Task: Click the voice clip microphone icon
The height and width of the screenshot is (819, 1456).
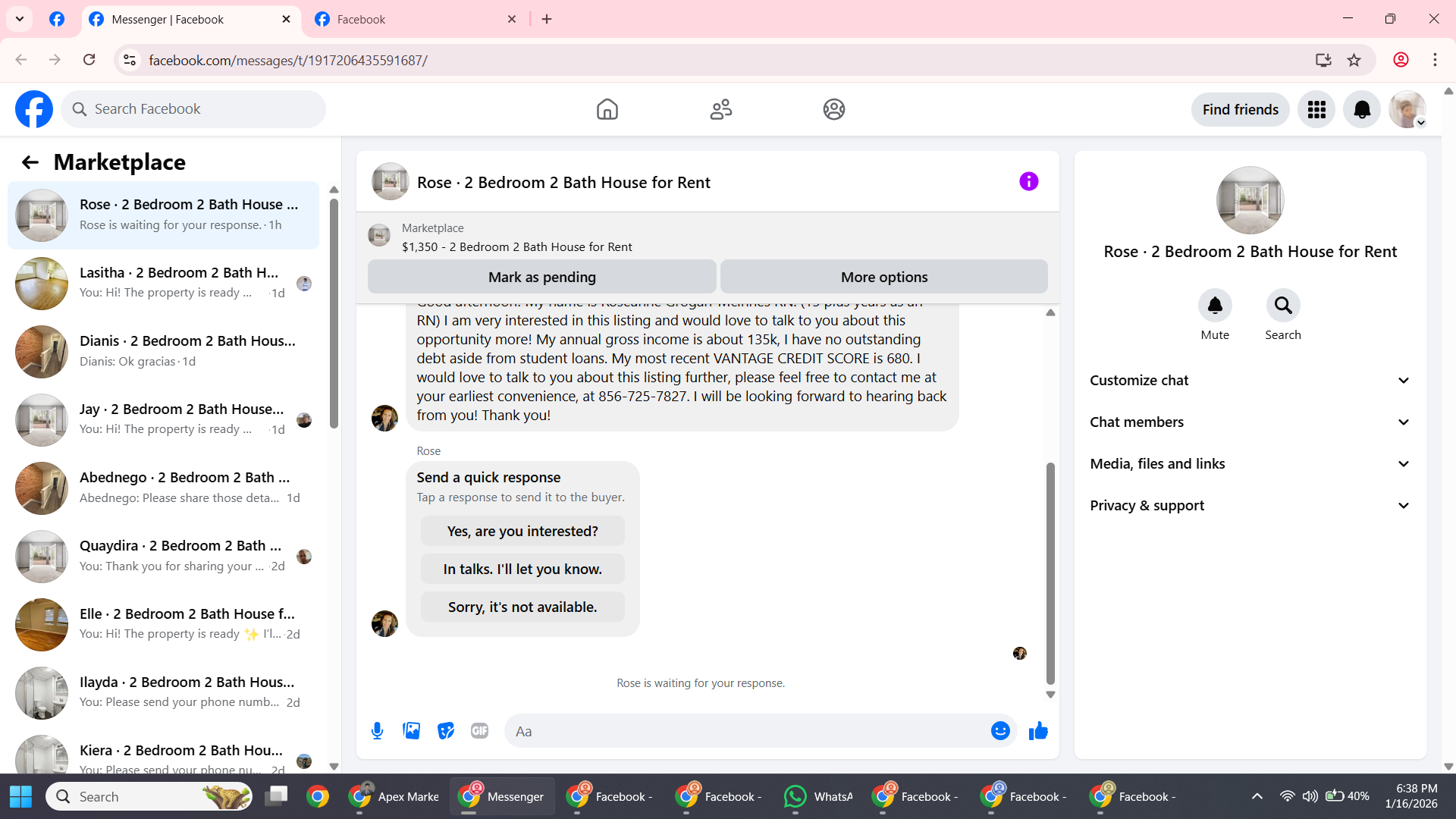Action: (x=377, y=731)
